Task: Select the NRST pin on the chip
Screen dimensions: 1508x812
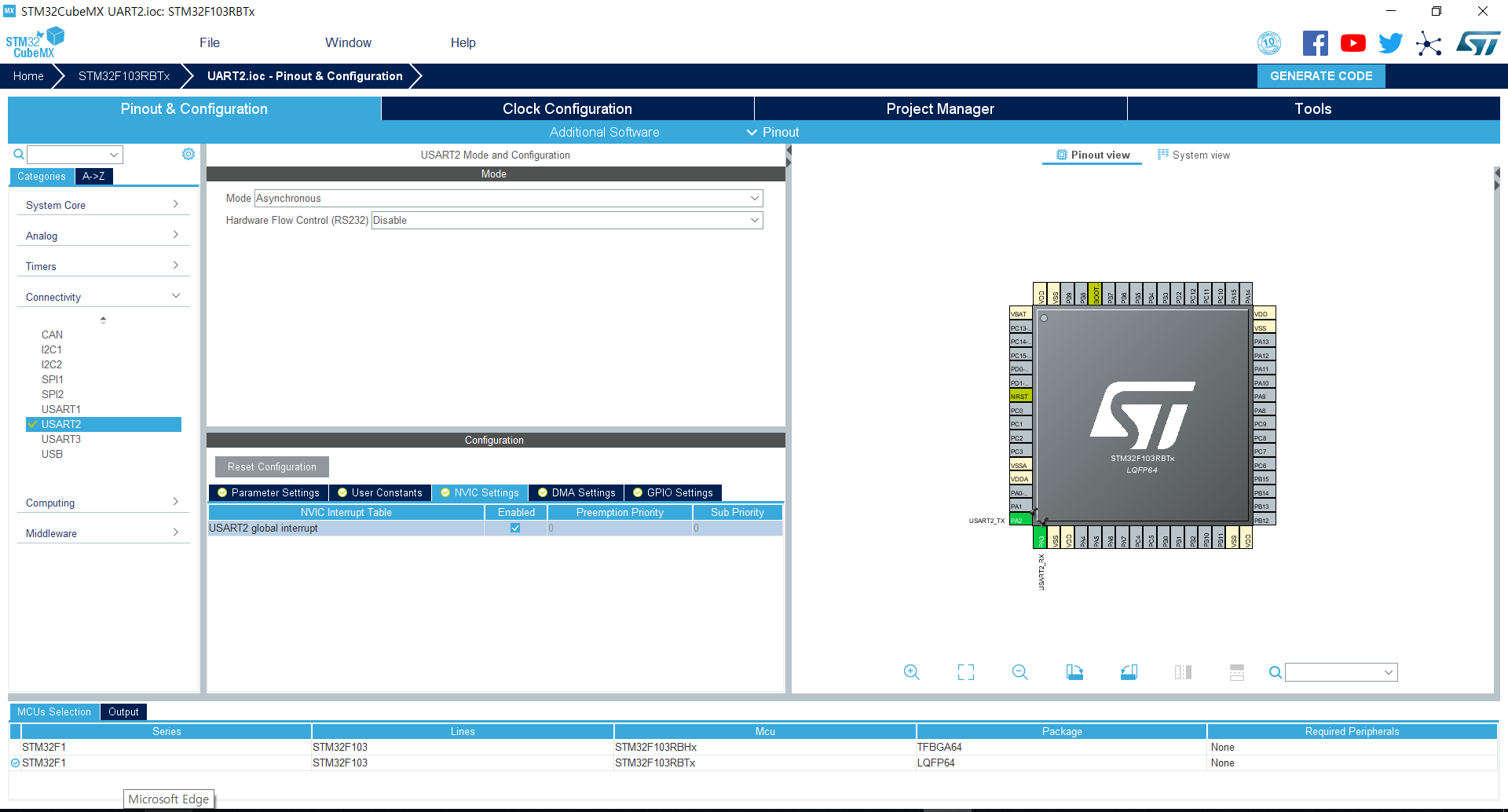Action: point(1020,396)
